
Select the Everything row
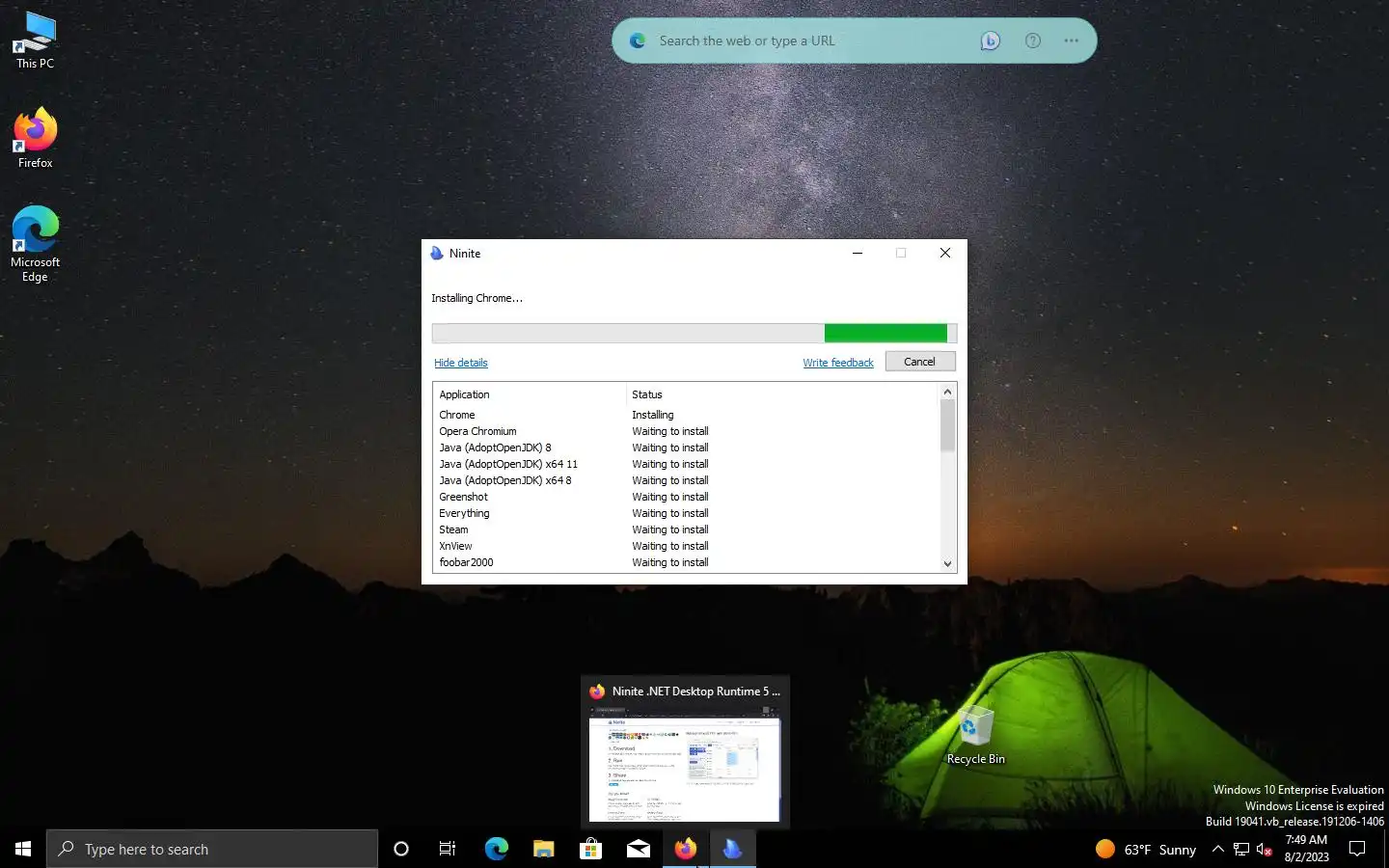tap(686, 513)
